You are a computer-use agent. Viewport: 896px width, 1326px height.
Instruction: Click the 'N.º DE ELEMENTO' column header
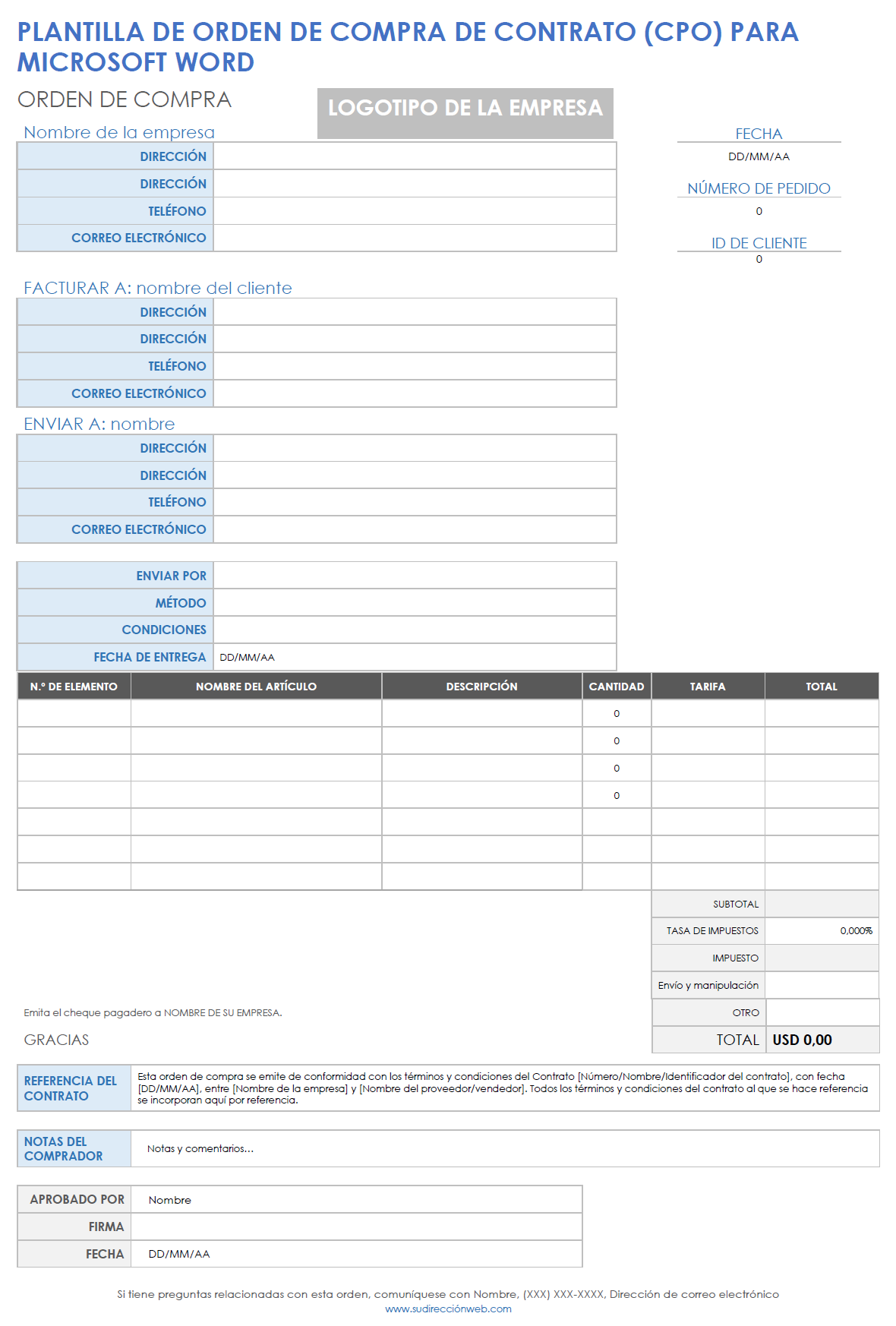coord(74,686)
